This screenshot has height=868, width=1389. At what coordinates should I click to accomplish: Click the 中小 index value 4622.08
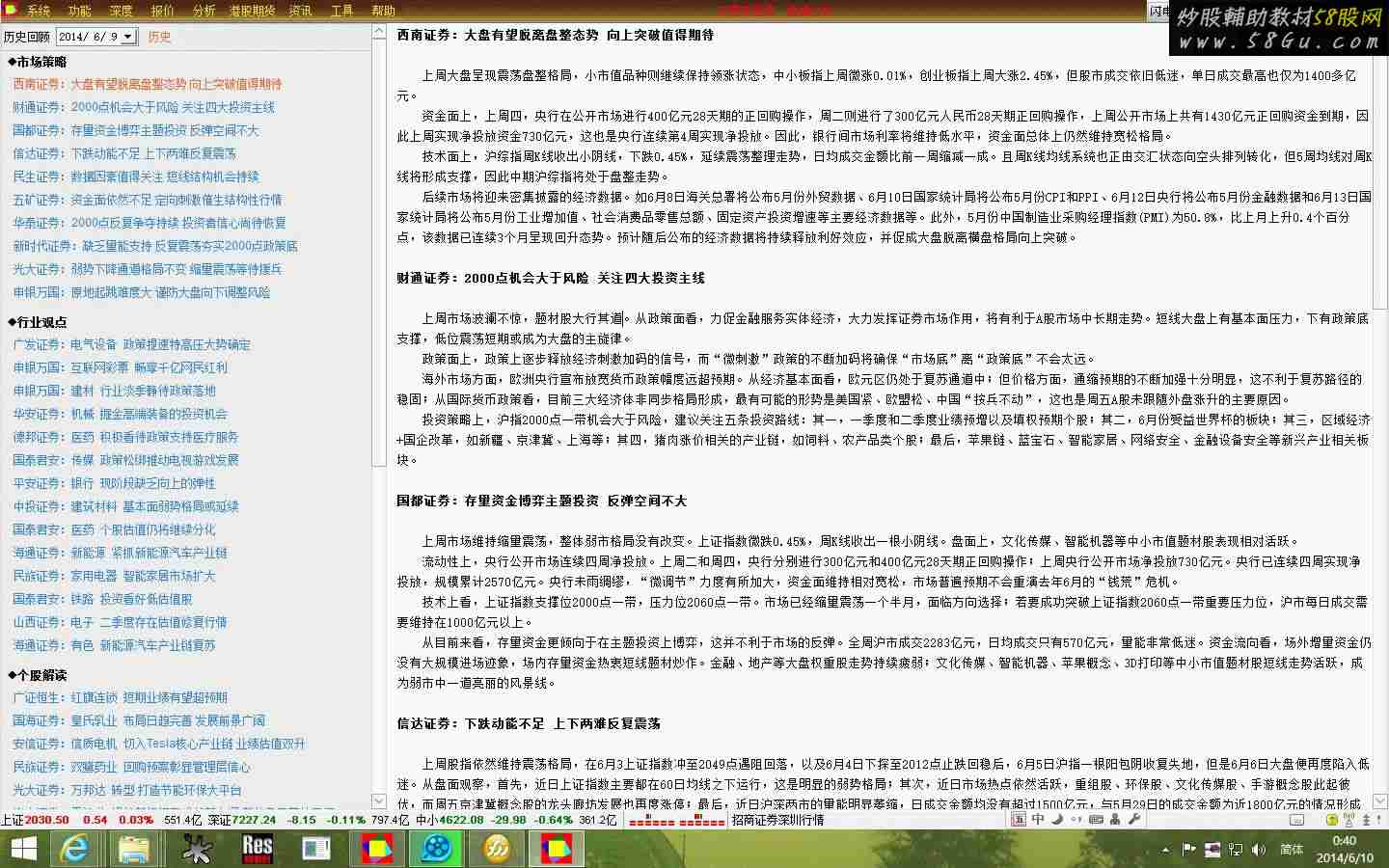click(x=462, y=820)
